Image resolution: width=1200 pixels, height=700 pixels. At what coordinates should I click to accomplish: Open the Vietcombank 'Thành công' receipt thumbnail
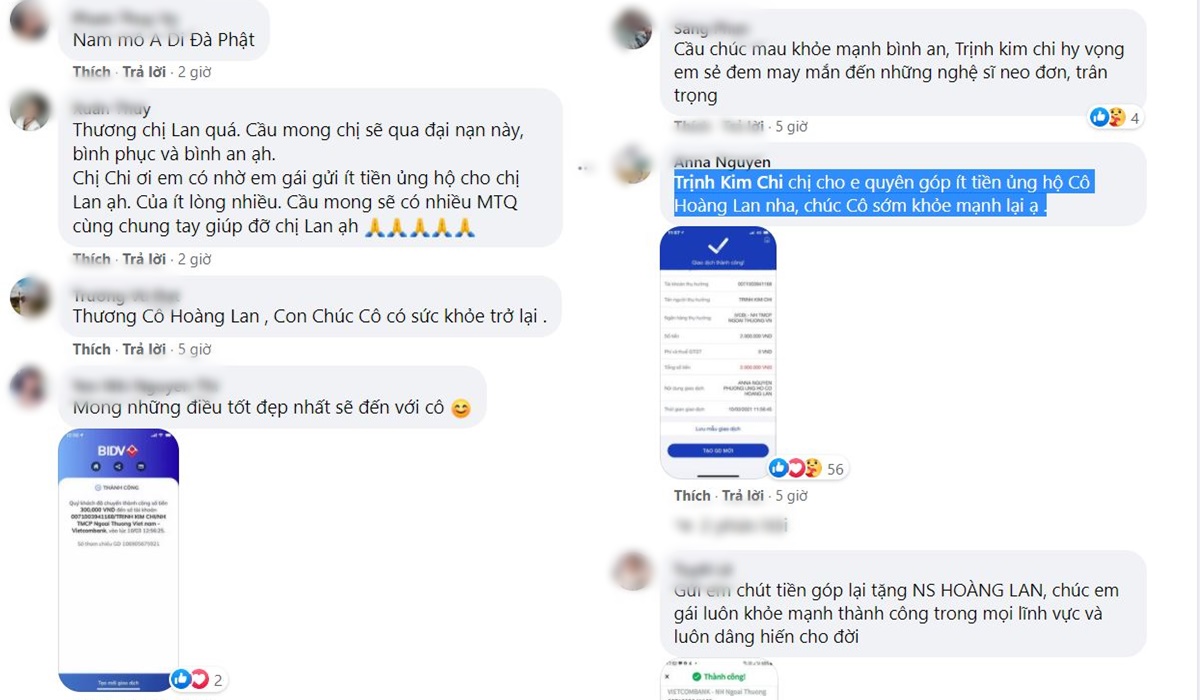pyautogui.click(x=719, y=680)
